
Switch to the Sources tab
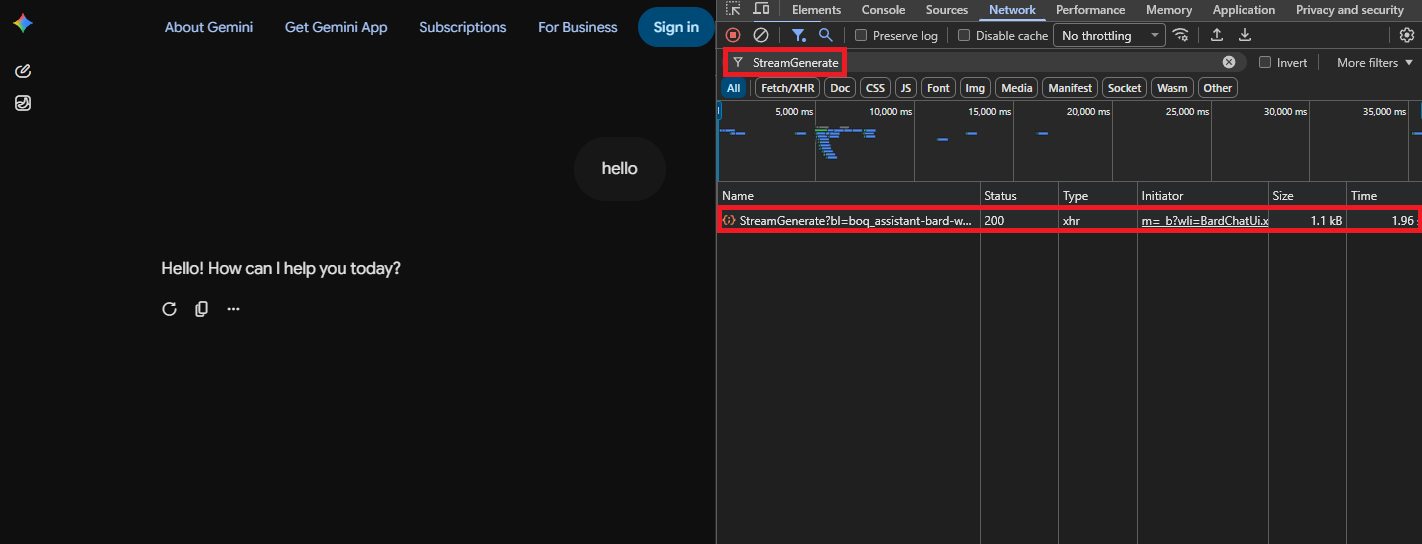click(x=947, y=10)
